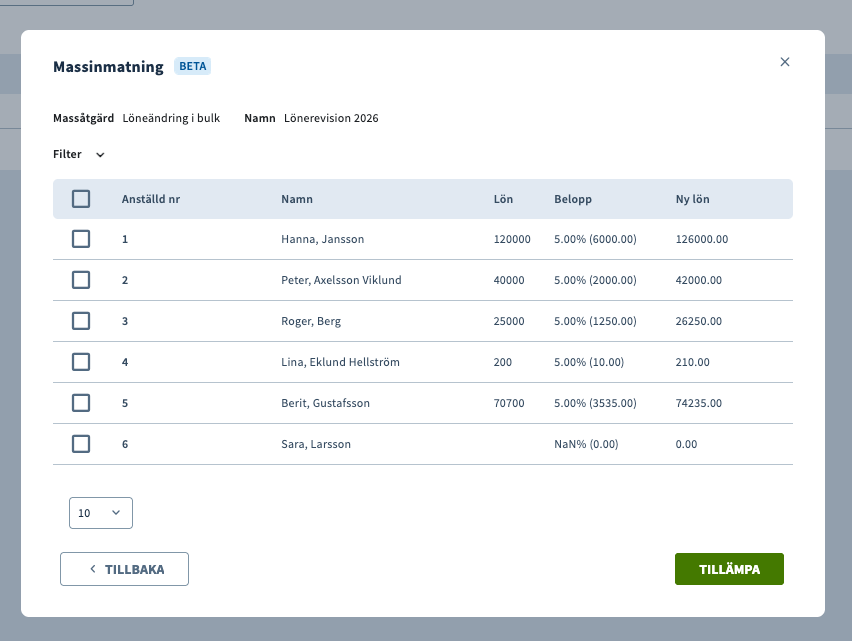Enable checkbox for Sara, Larsson
This screenshot has width=852, height=641.
coord(81,444)
